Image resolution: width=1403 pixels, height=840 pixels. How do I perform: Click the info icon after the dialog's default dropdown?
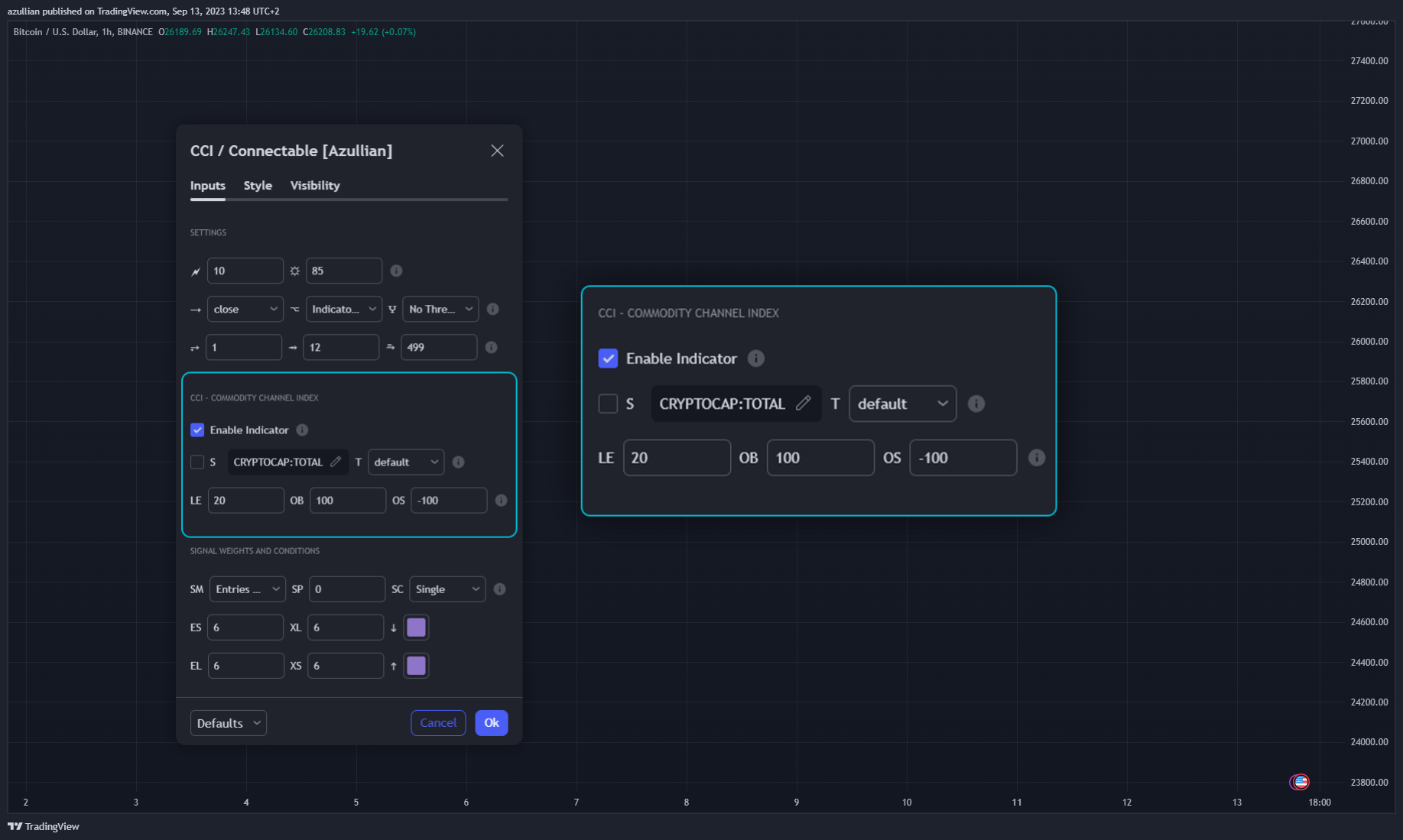(458, 462)
